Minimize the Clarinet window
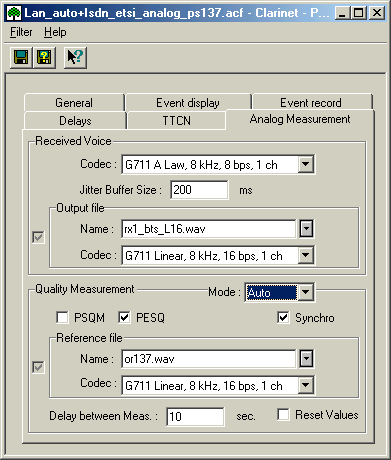This screenshot has height=460, width=391. tap(342, 13)
